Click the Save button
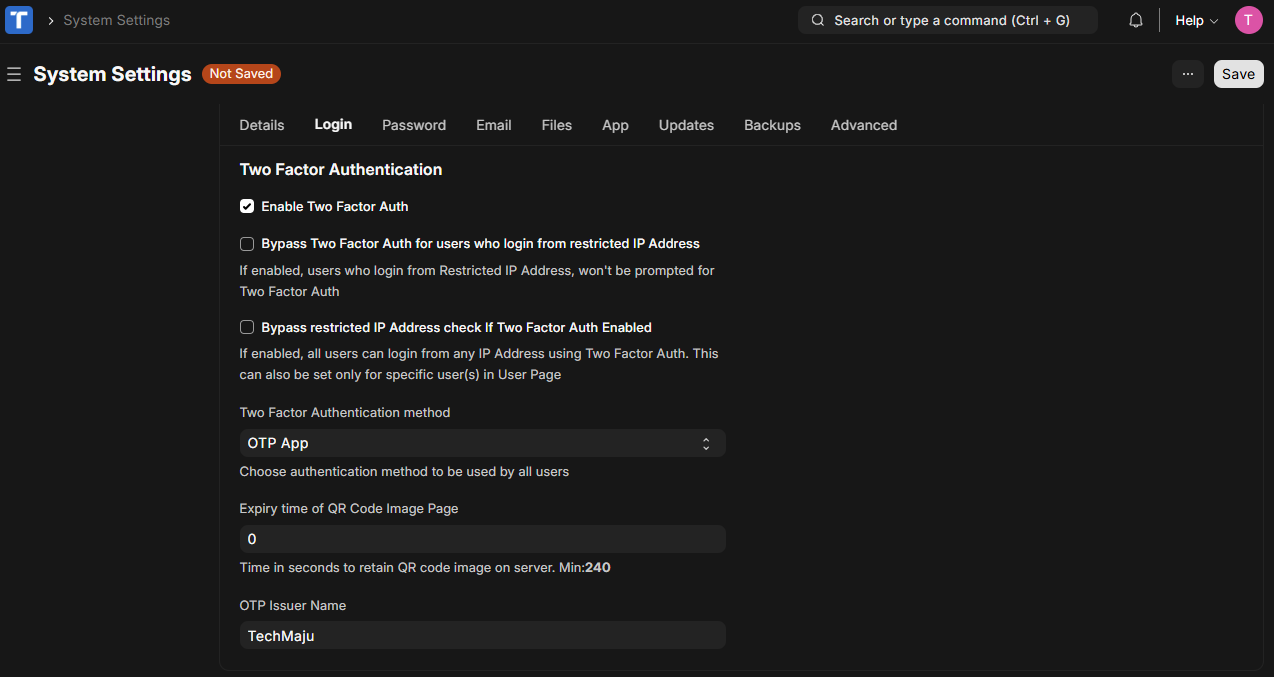Viewport: 1274px width, 677px height. click(x=1238, y=73)
